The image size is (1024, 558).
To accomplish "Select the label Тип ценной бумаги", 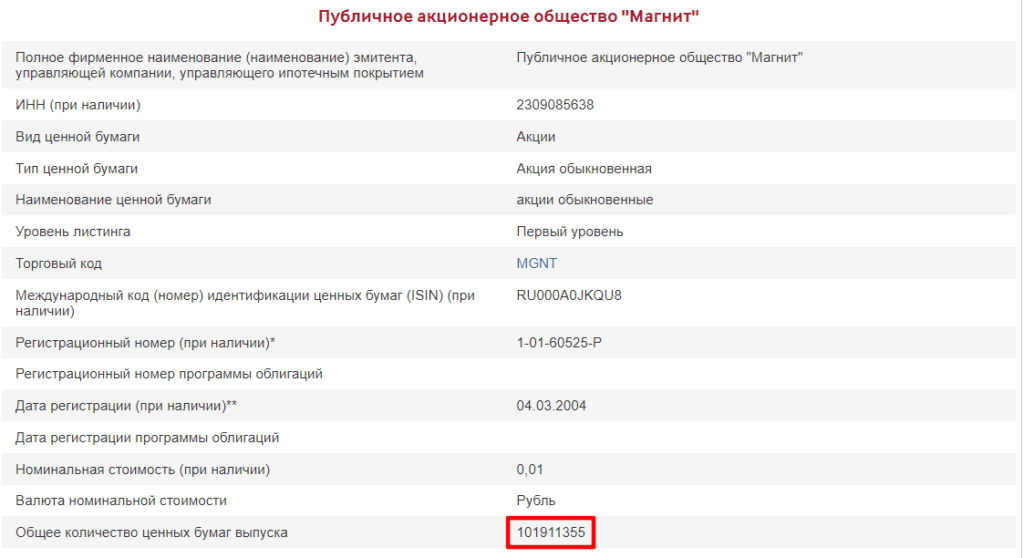I will [x=76, y=169].
